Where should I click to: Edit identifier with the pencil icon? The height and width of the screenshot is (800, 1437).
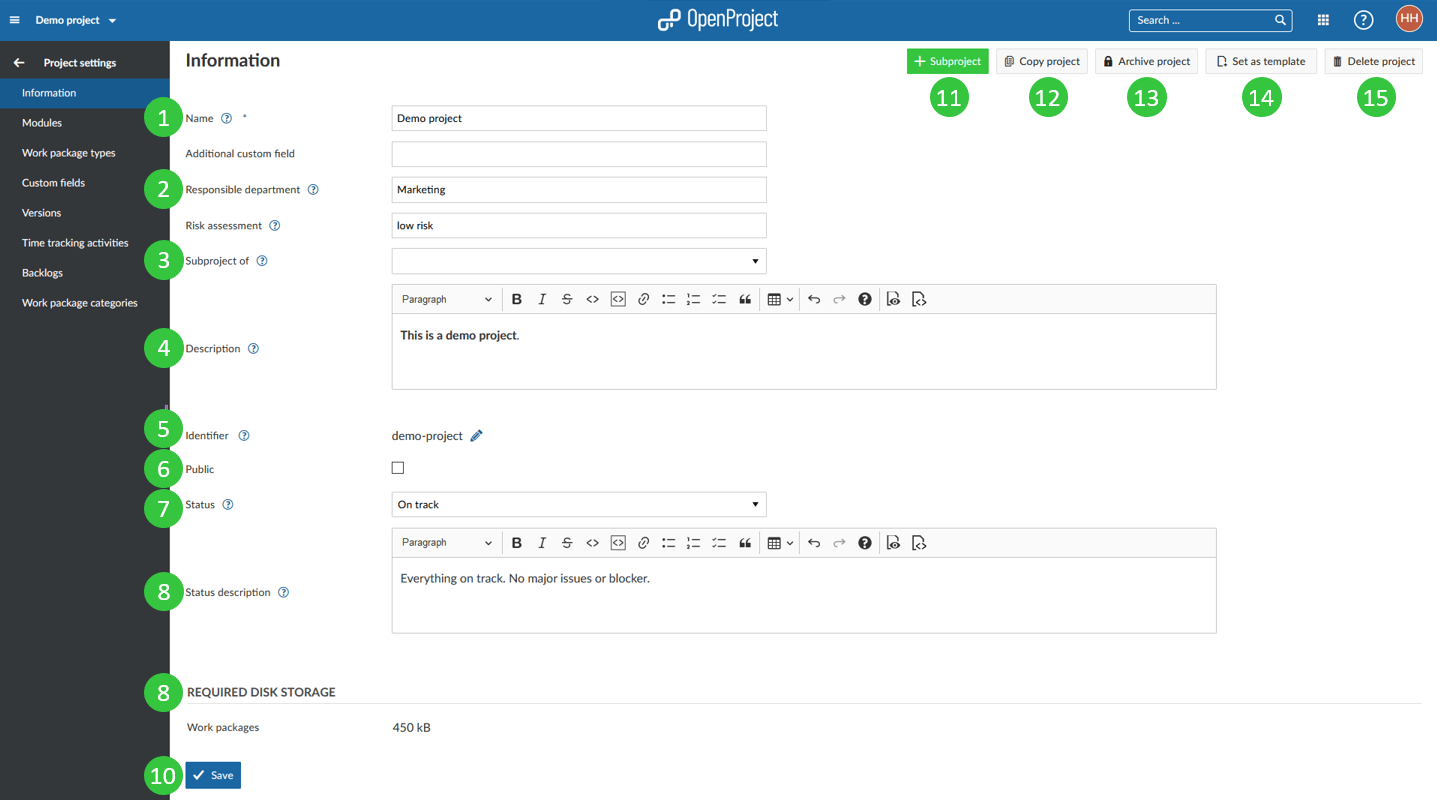pos(477,435)
